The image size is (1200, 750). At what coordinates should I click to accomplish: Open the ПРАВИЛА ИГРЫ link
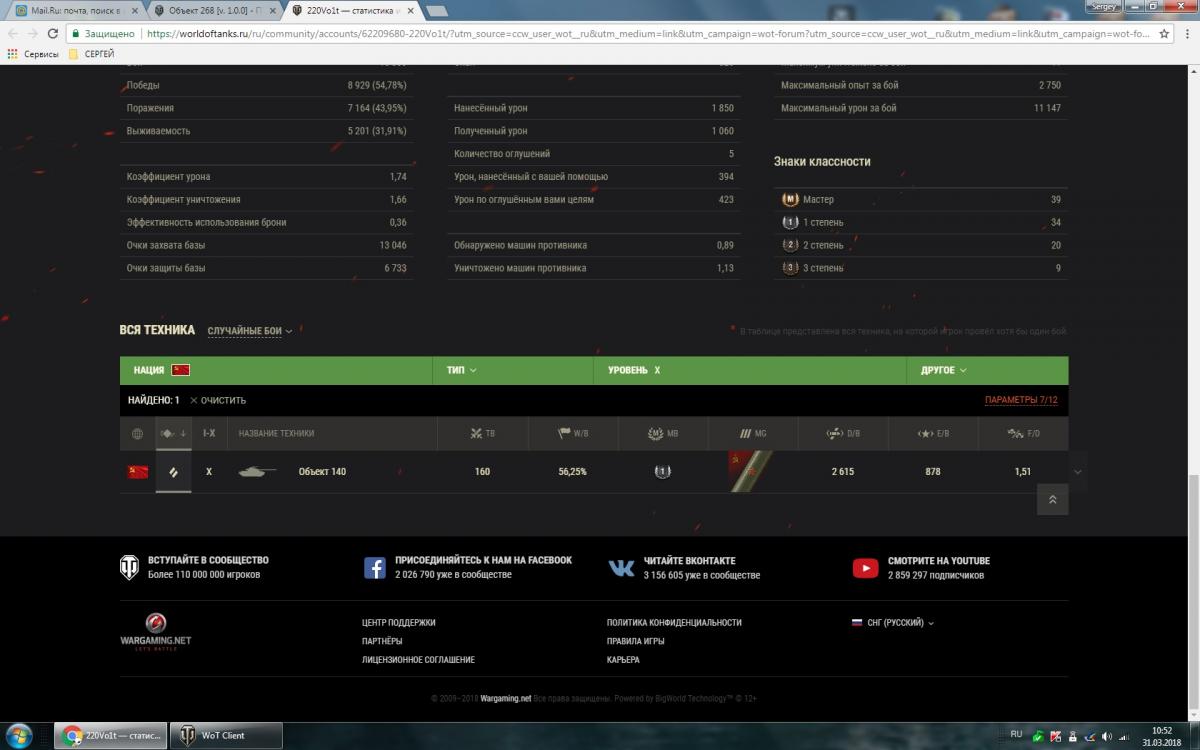click(x=635, y=641)
